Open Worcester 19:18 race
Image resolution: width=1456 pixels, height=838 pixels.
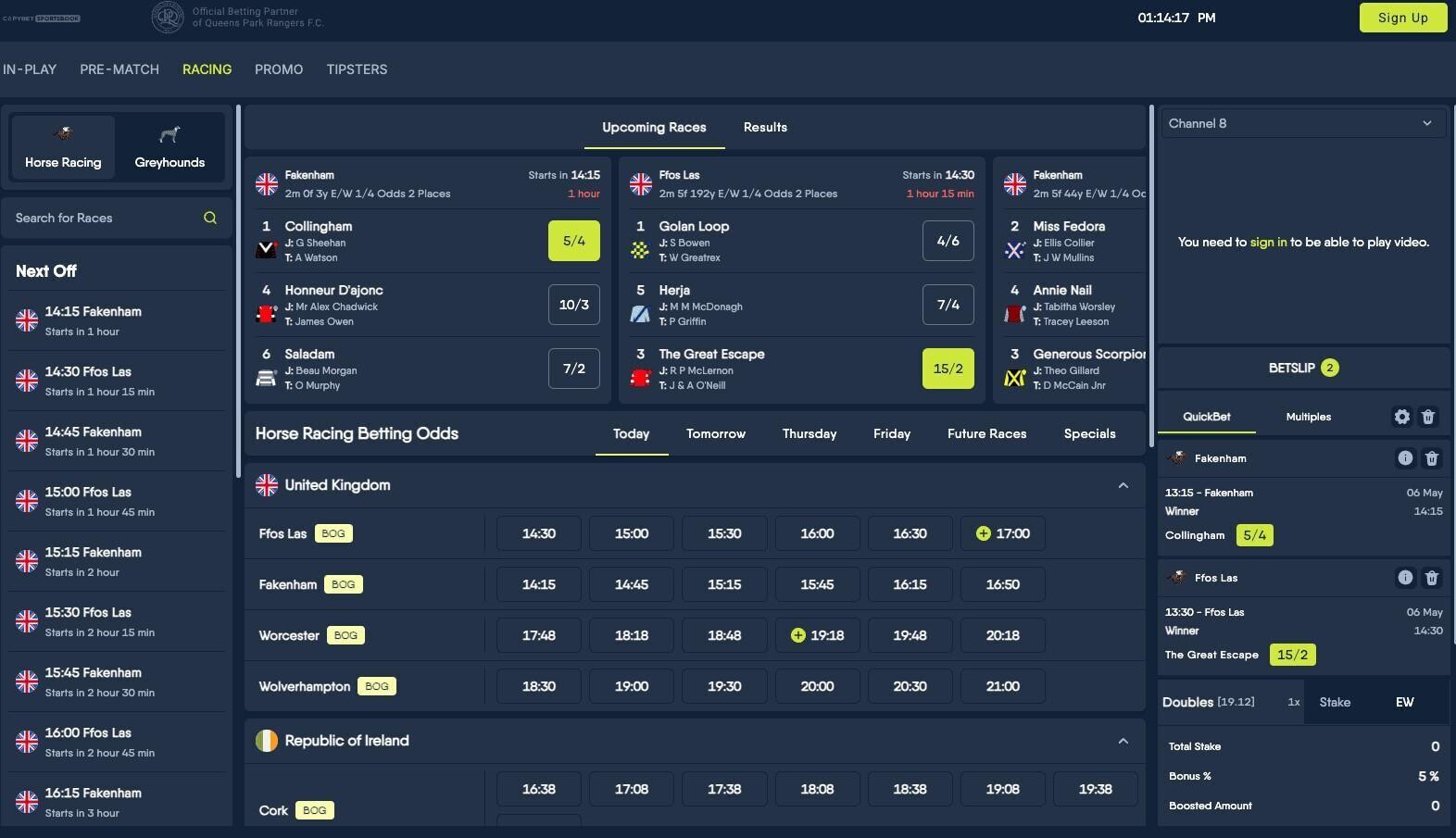pos(818,635)
